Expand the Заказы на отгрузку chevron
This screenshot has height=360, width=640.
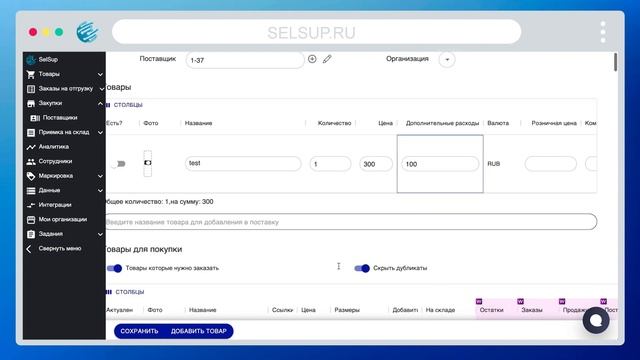[x=101, y=89]
